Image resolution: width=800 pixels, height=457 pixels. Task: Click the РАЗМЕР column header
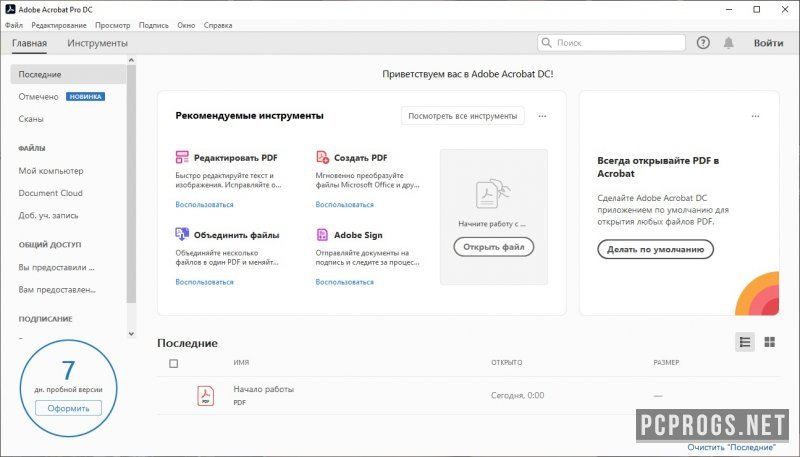tap(666, 363)
